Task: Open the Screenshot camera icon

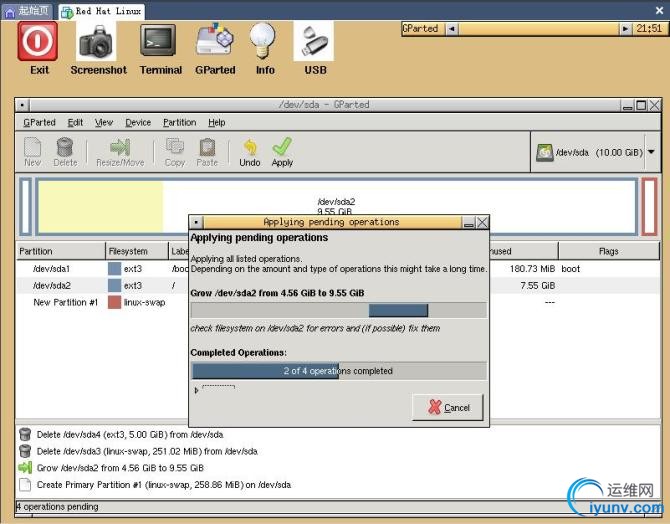Action: (x=97, y=41)
